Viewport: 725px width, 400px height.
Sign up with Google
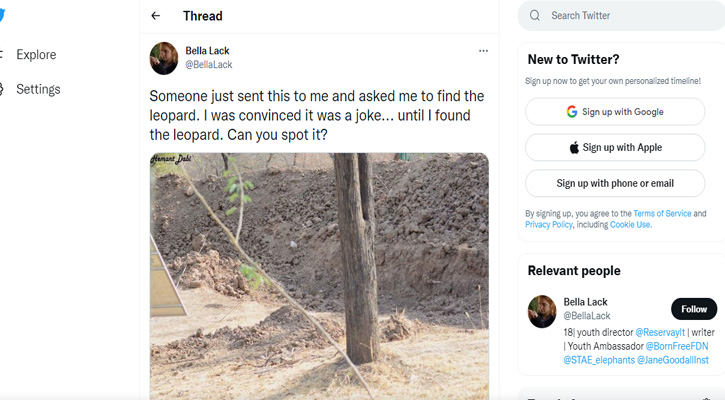(x=615, y=112)
